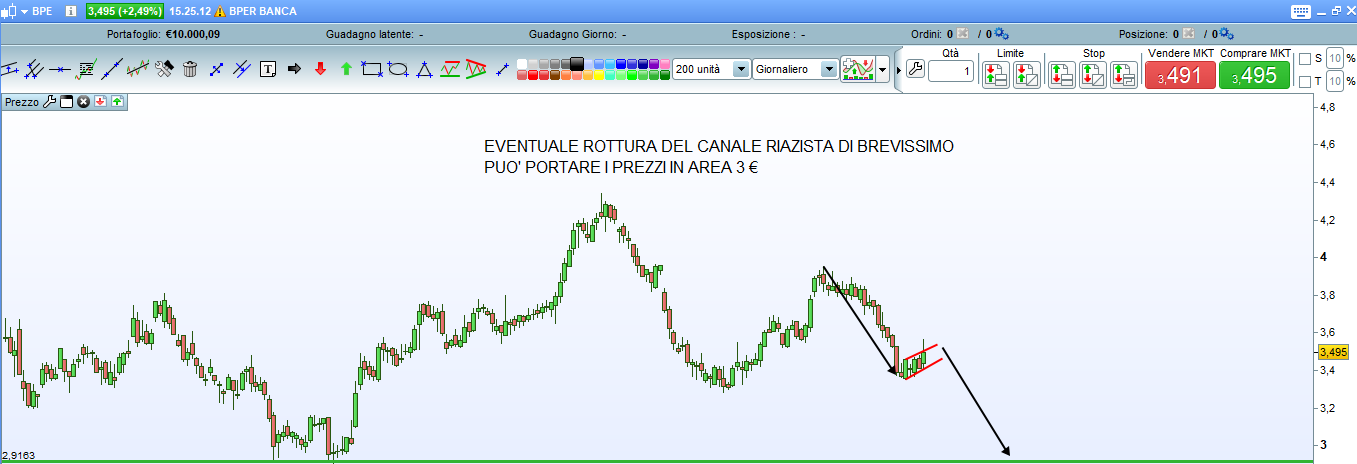Select the horizontal line drawing tool
The height and width of the screenshot is (464, 1357).
click(60, 69)
